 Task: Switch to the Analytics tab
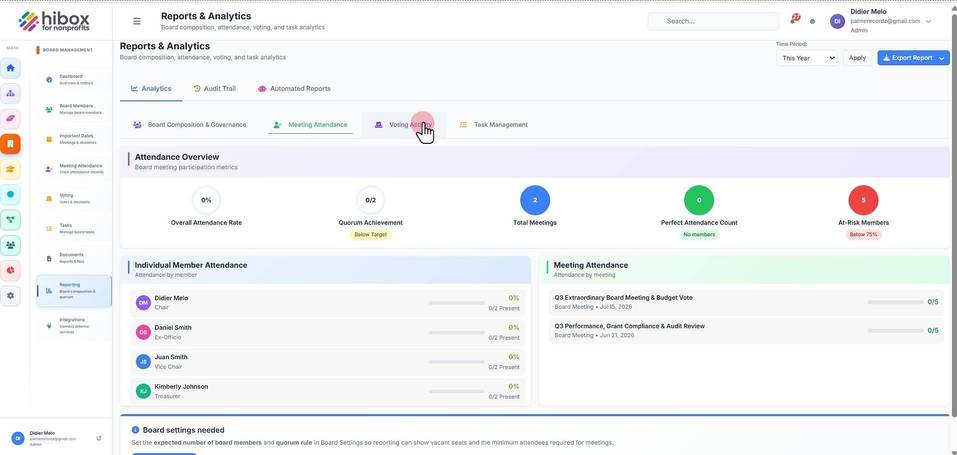click(x=151, y=89)
